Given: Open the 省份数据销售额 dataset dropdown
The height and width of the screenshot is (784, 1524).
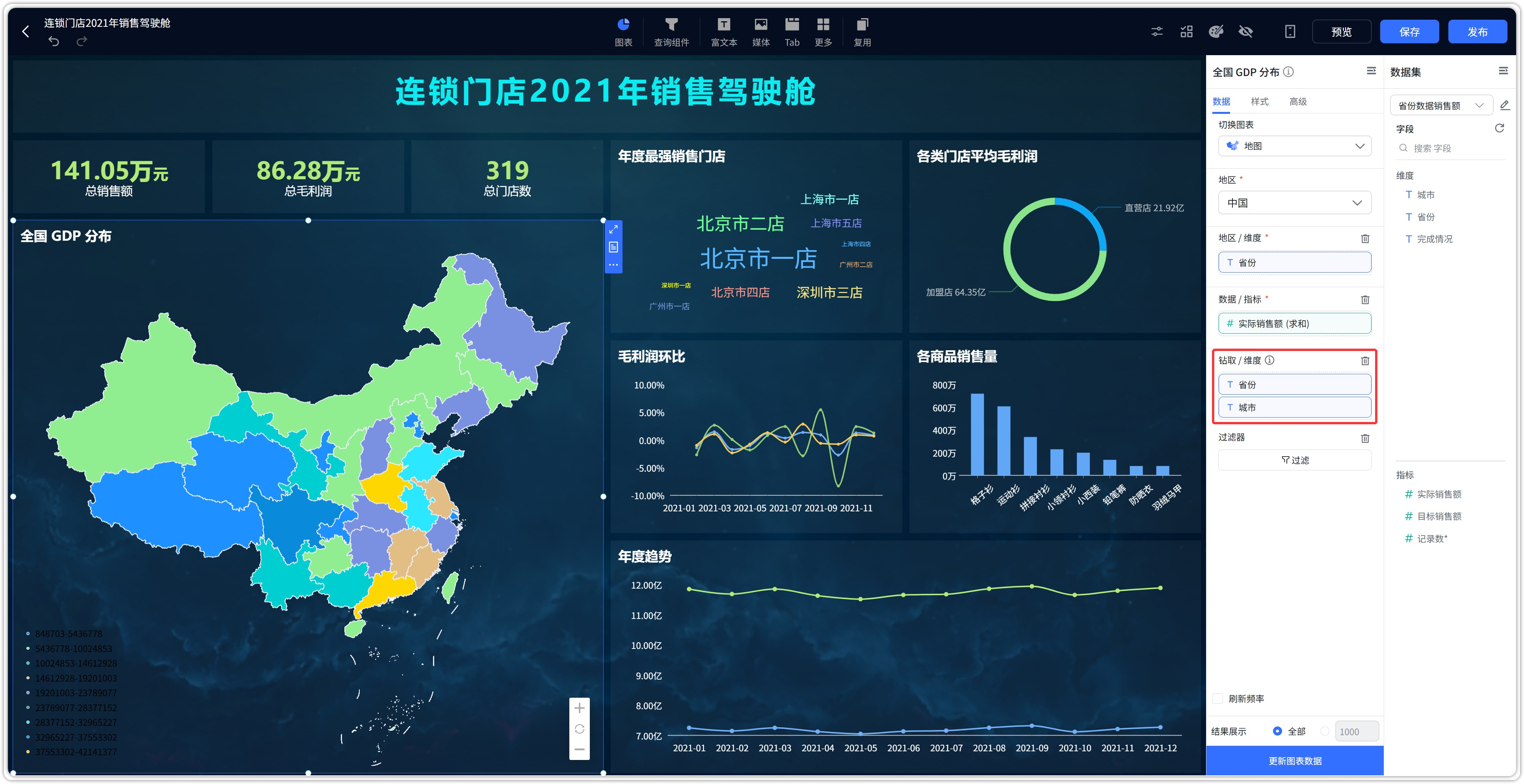Looking at the screenshot, I should [1441, 105].
